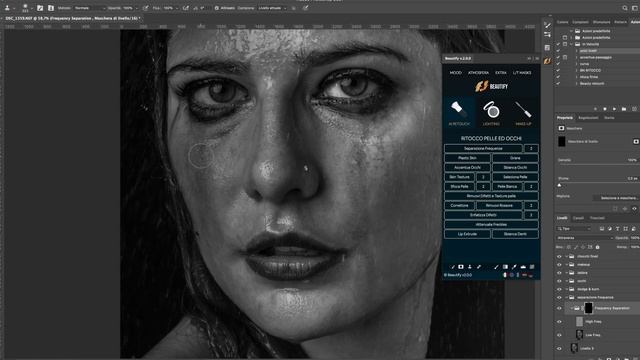
Task: Expand the dodge & burn group arrow
Action: coord(567,289)
